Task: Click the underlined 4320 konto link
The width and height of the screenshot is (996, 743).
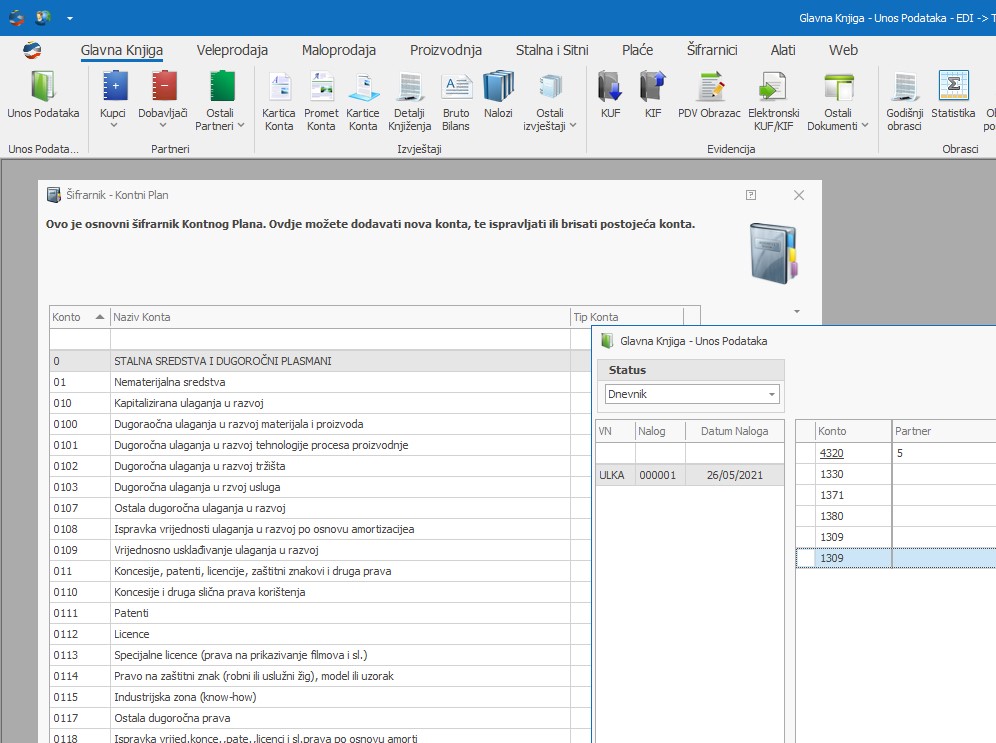Action: [x=831, y=453]
